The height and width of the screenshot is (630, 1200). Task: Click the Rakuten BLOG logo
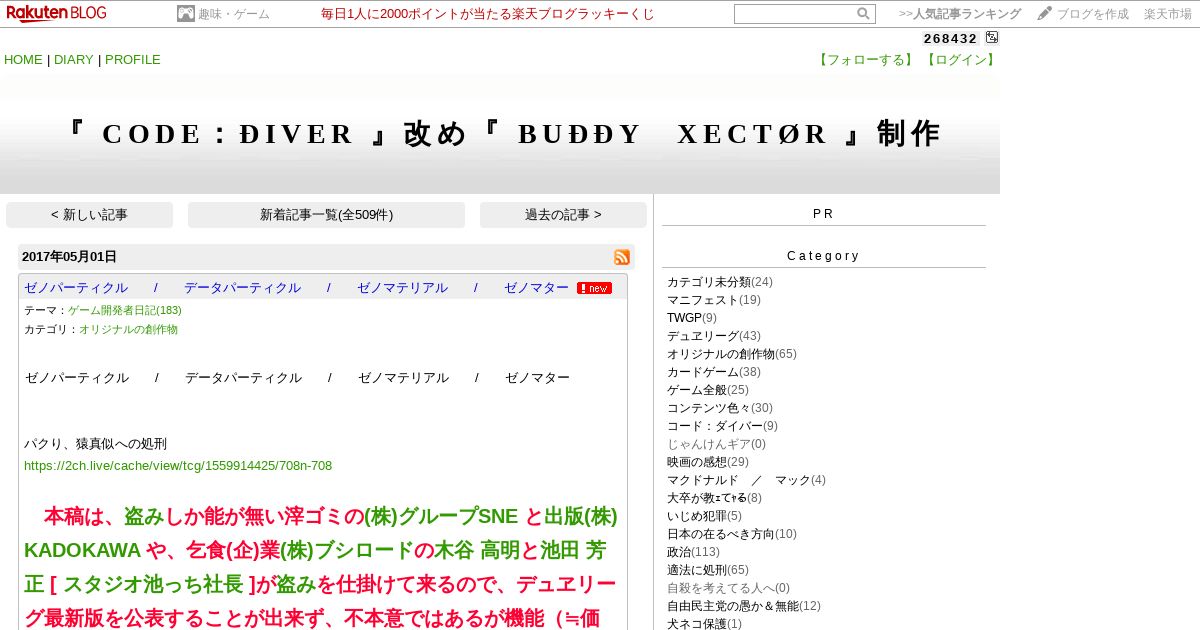[56, 13]
